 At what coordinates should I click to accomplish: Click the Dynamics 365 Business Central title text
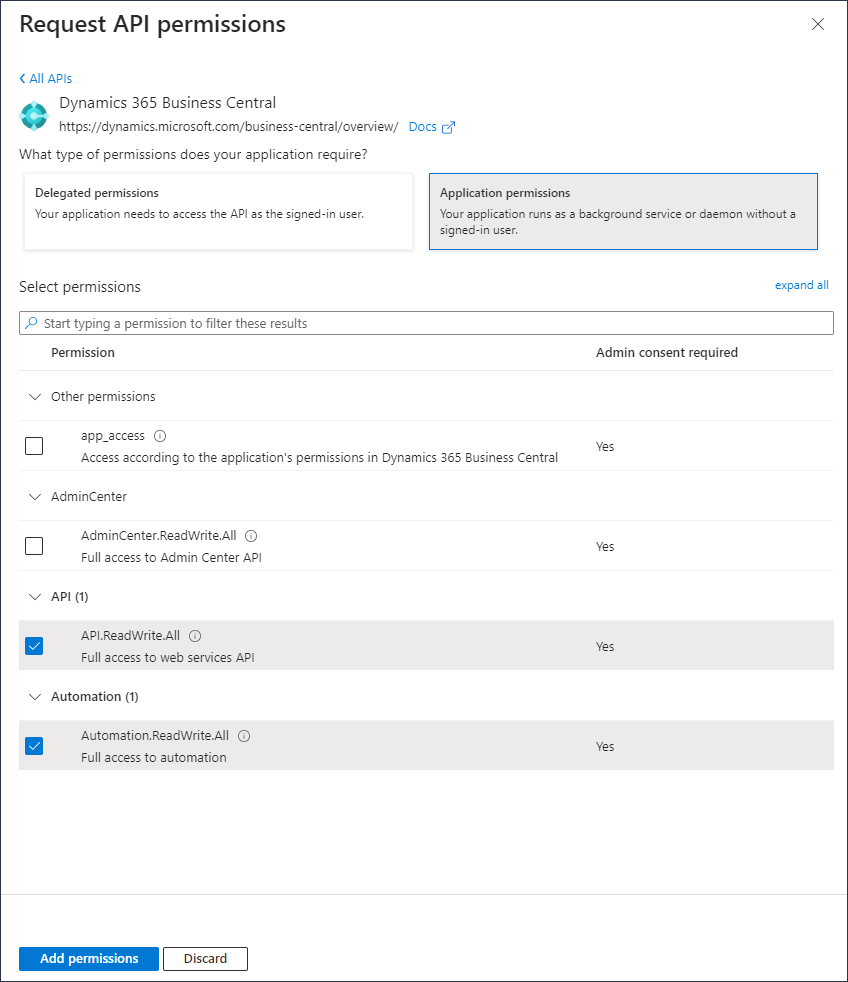[168, 103]
